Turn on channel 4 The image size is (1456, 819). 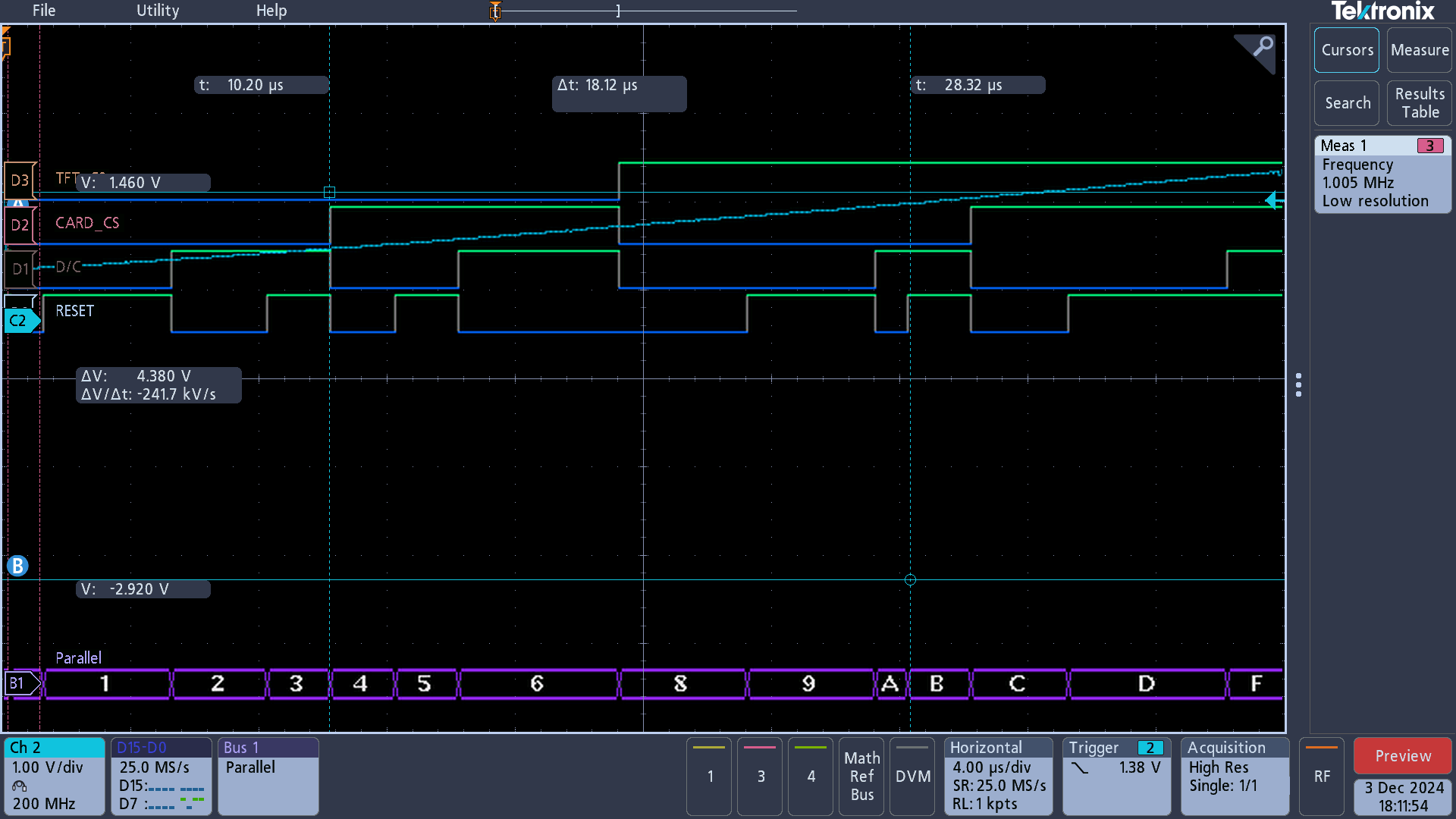811,777
